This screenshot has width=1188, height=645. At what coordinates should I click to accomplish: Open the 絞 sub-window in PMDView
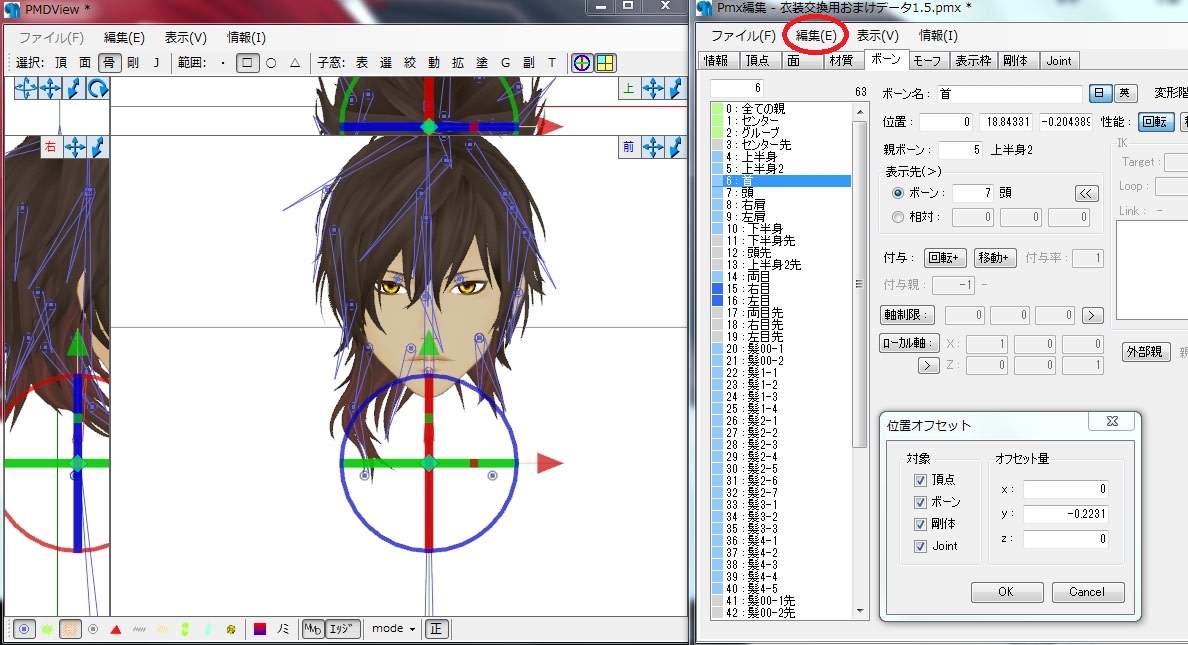[410, 63]
